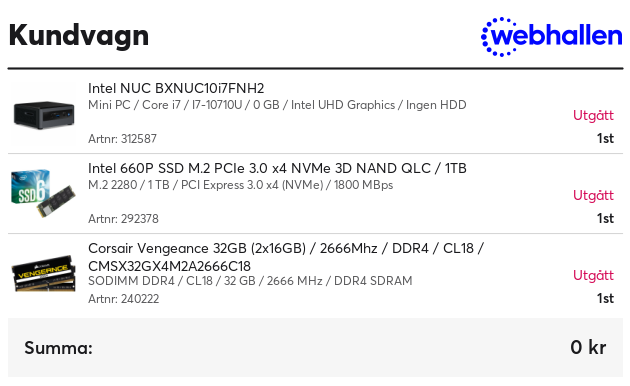Click the Utgått label on Corsair Vengeance
Screen dimensions: 630x386
point(593,275)
